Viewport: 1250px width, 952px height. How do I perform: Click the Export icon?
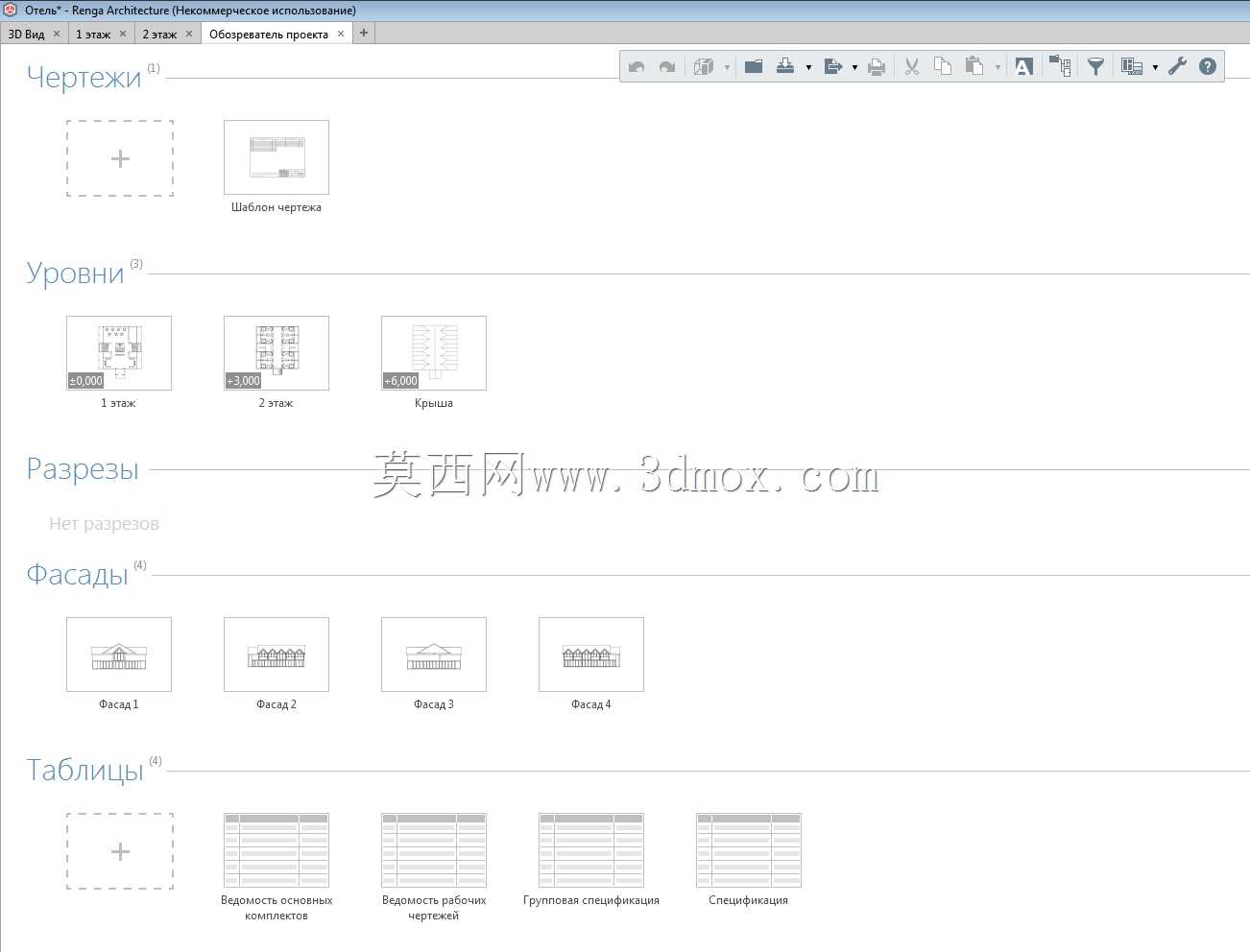click(x=832, y=66)
